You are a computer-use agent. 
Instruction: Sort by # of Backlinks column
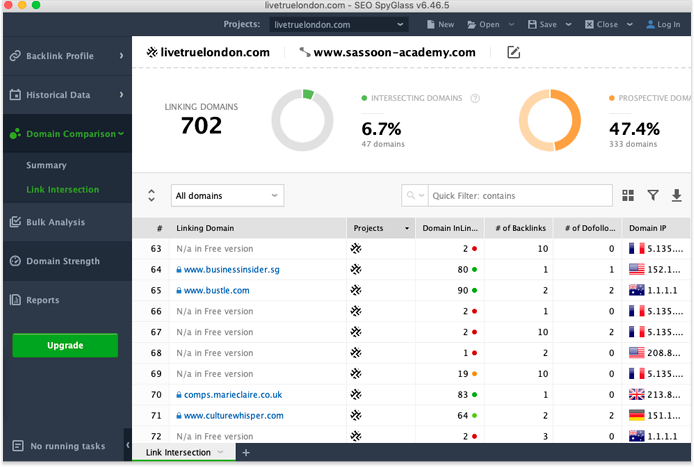(x=519, y=228)
